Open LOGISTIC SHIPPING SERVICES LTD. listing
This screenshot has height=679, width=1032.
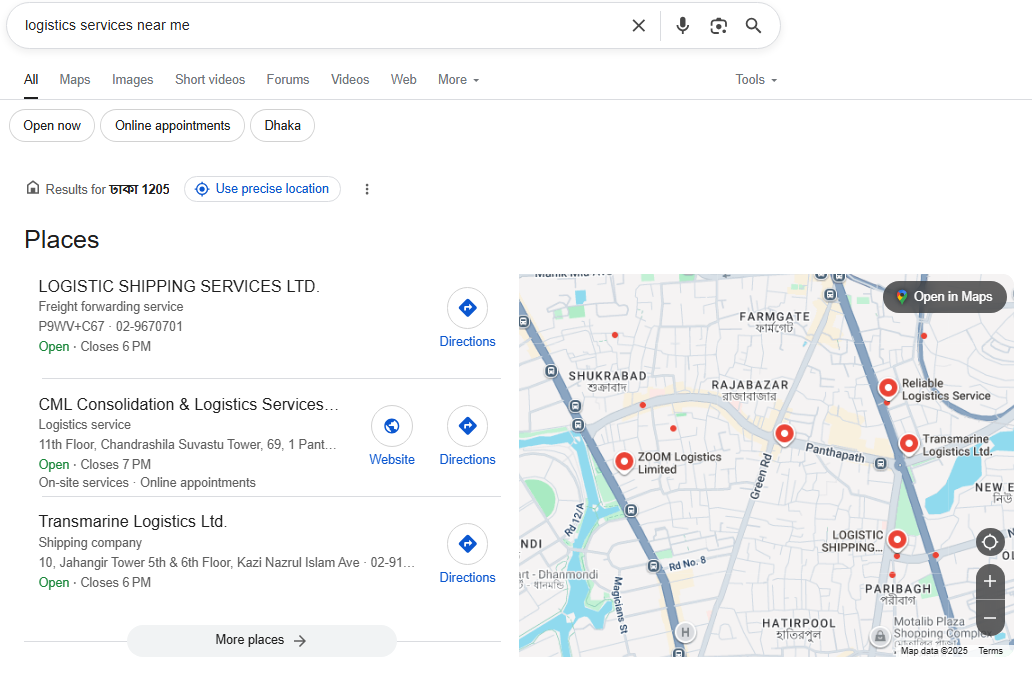click(179, 286)
